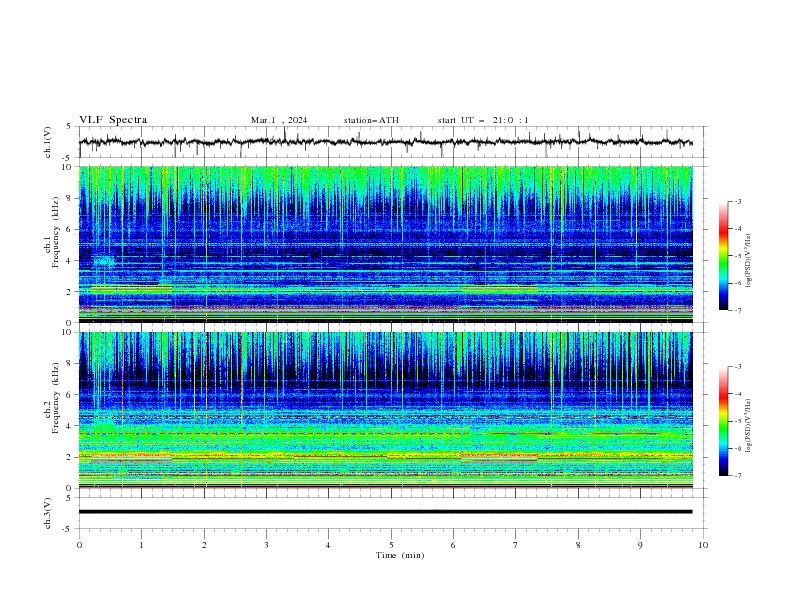Click the upper color bar's log(PSD) label
This screenshot has height=612, width=792.
click(749, 261)
